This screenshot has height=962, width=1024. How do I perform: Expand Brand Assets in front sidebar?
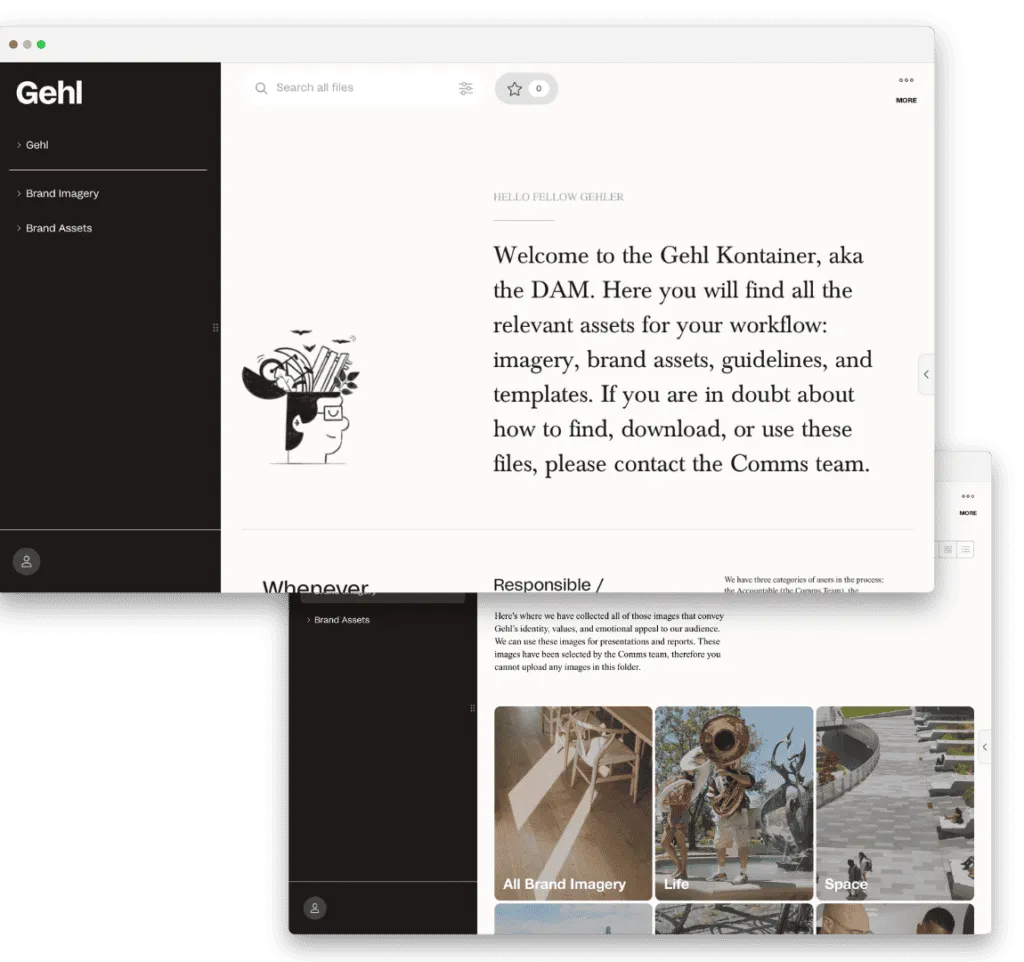click(54, 228)
